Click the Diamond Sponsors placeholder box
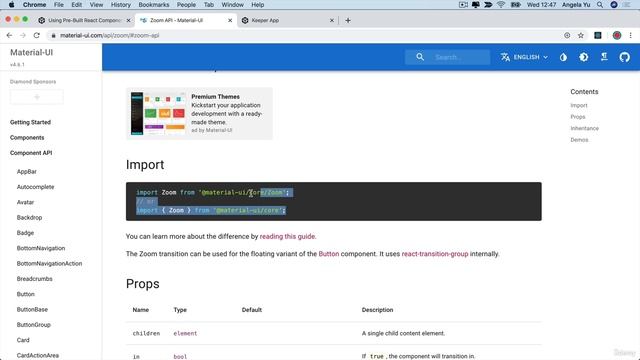The height and width of the screenshot is (360, 640). pos(37,97)
